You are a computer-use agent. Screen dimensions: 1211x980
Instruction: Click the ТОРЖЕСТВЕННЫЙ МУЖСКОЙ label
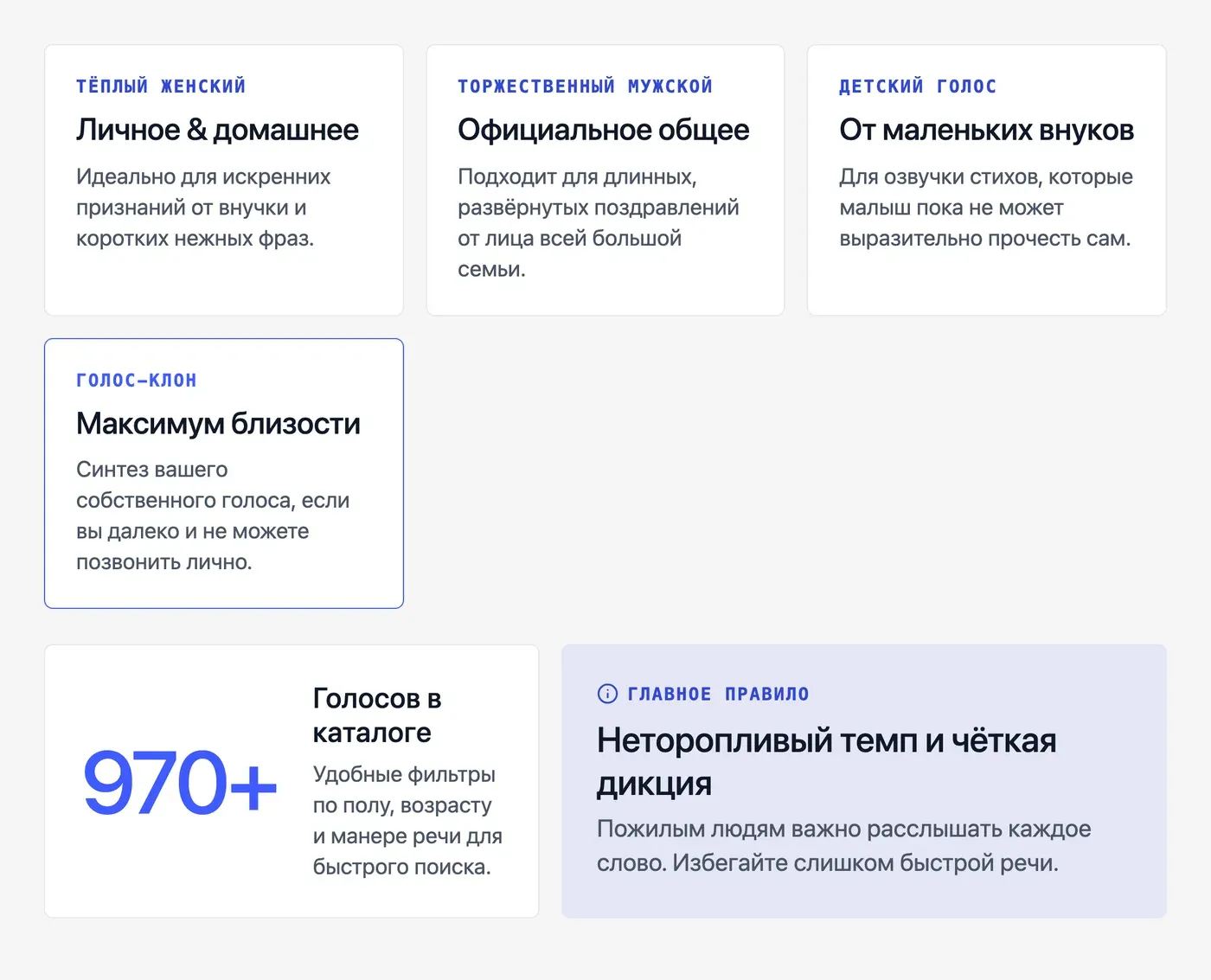[x=585, y=86]
